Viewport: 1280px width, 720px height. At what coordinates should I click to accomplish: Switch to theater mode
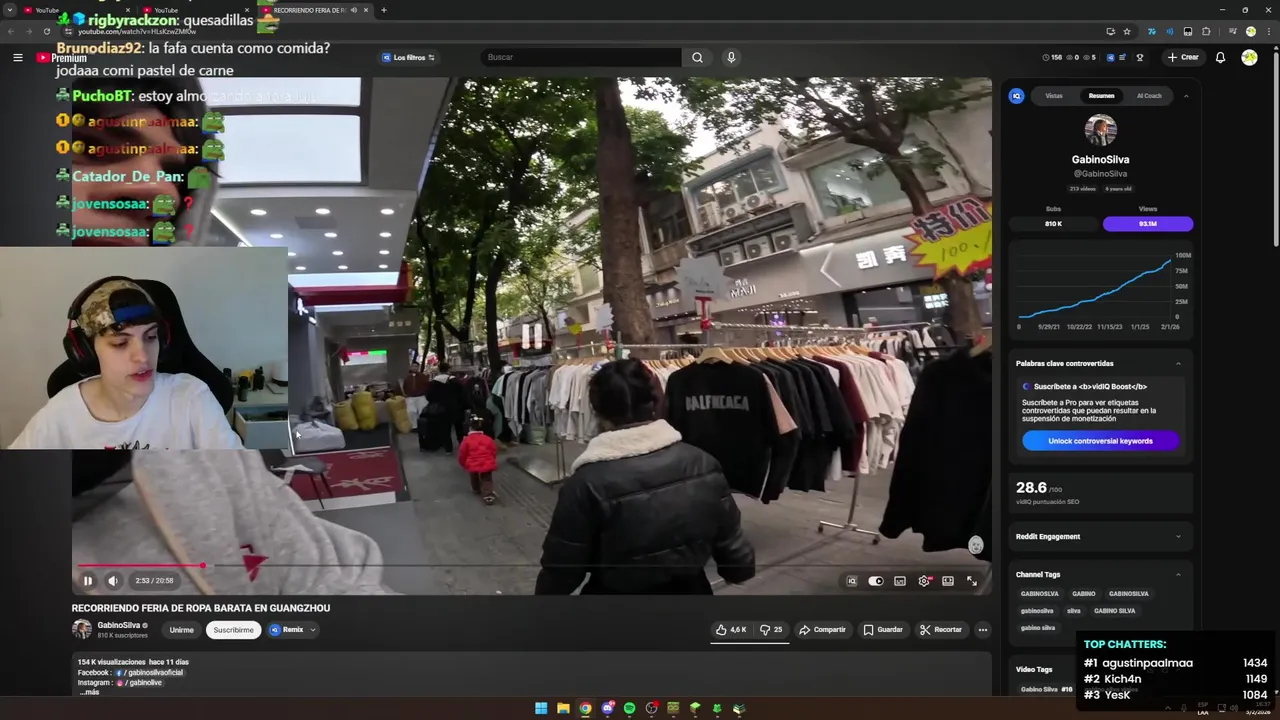point(948,581)
